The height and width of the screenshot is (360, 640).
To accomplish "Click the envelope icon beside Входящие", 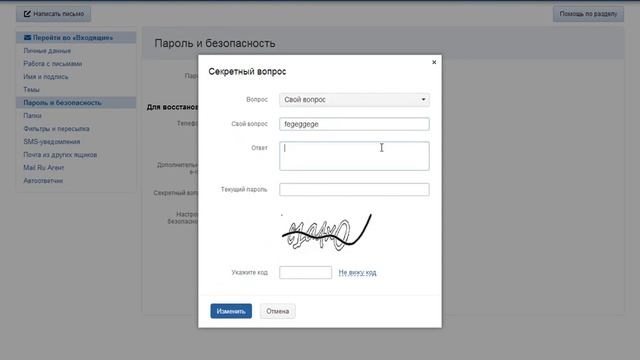I will [x=27, y=38].
